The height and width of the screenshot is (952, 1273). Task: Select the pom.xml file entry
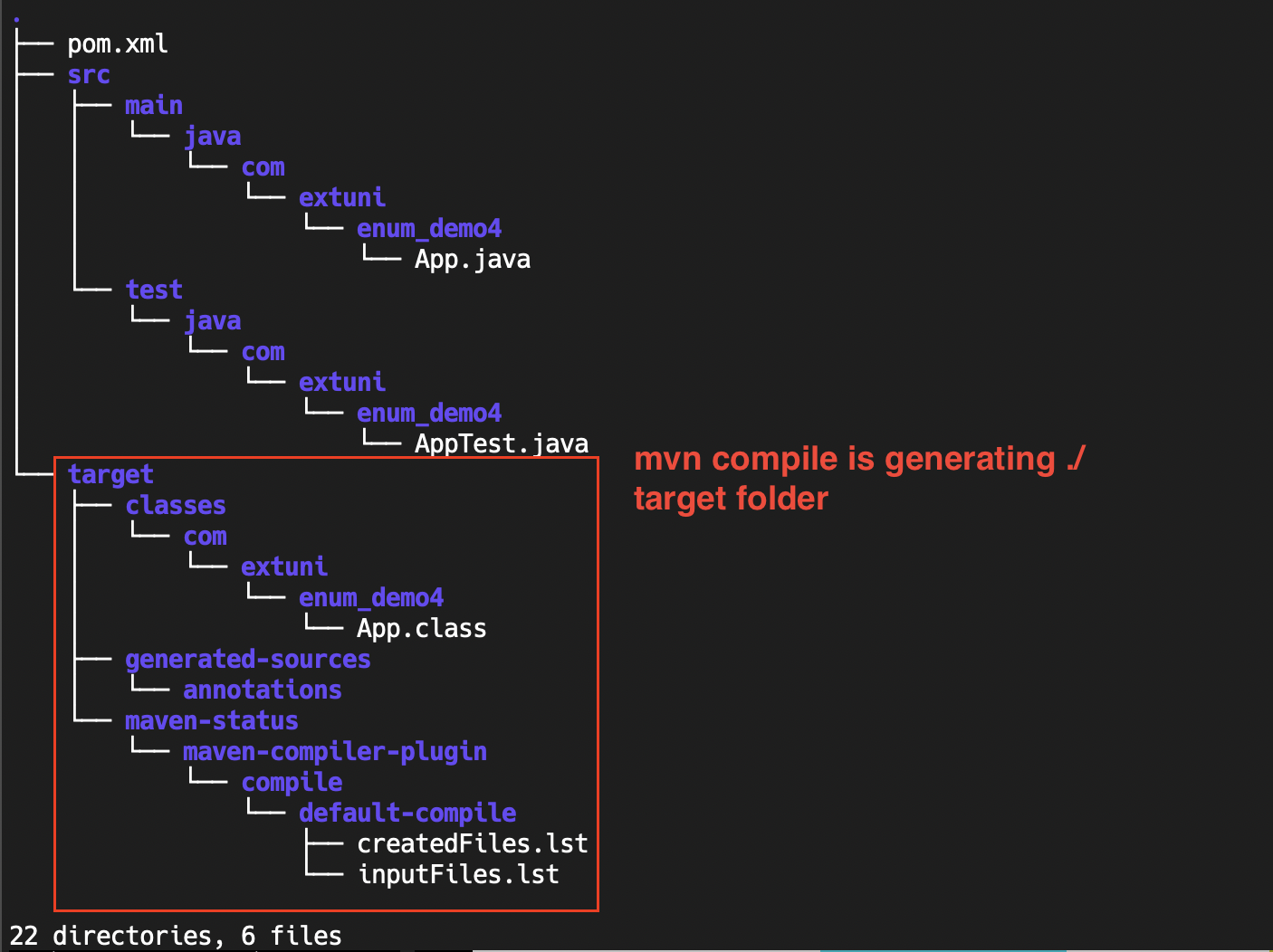tap(118, 43)
